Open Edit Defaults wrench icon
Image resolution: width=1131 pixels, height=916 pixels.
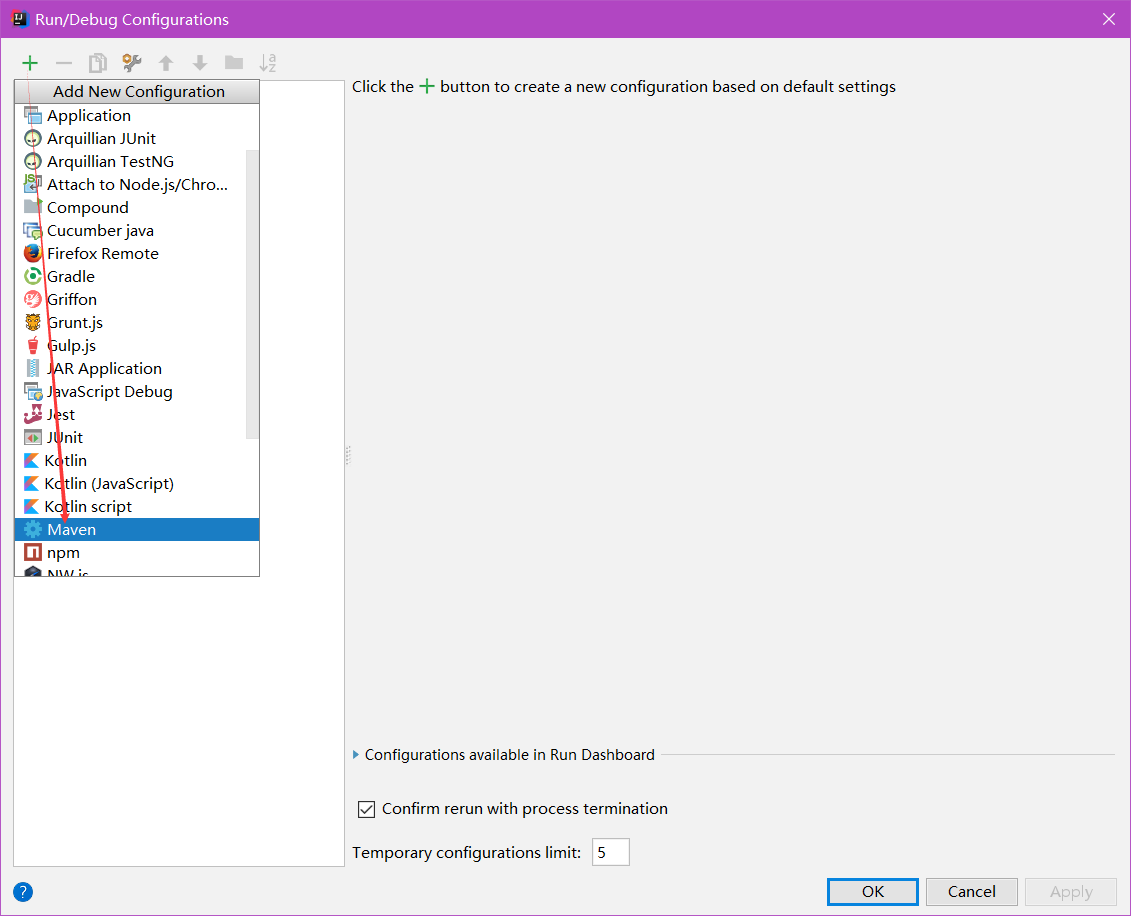click(131, 63)
